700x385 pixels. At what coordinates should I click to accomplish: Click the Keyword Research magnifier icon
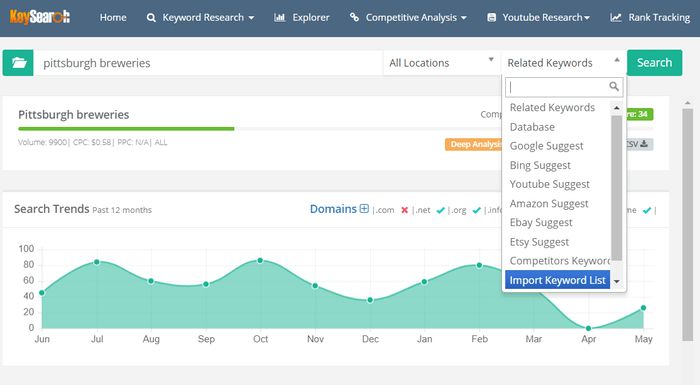151,17
